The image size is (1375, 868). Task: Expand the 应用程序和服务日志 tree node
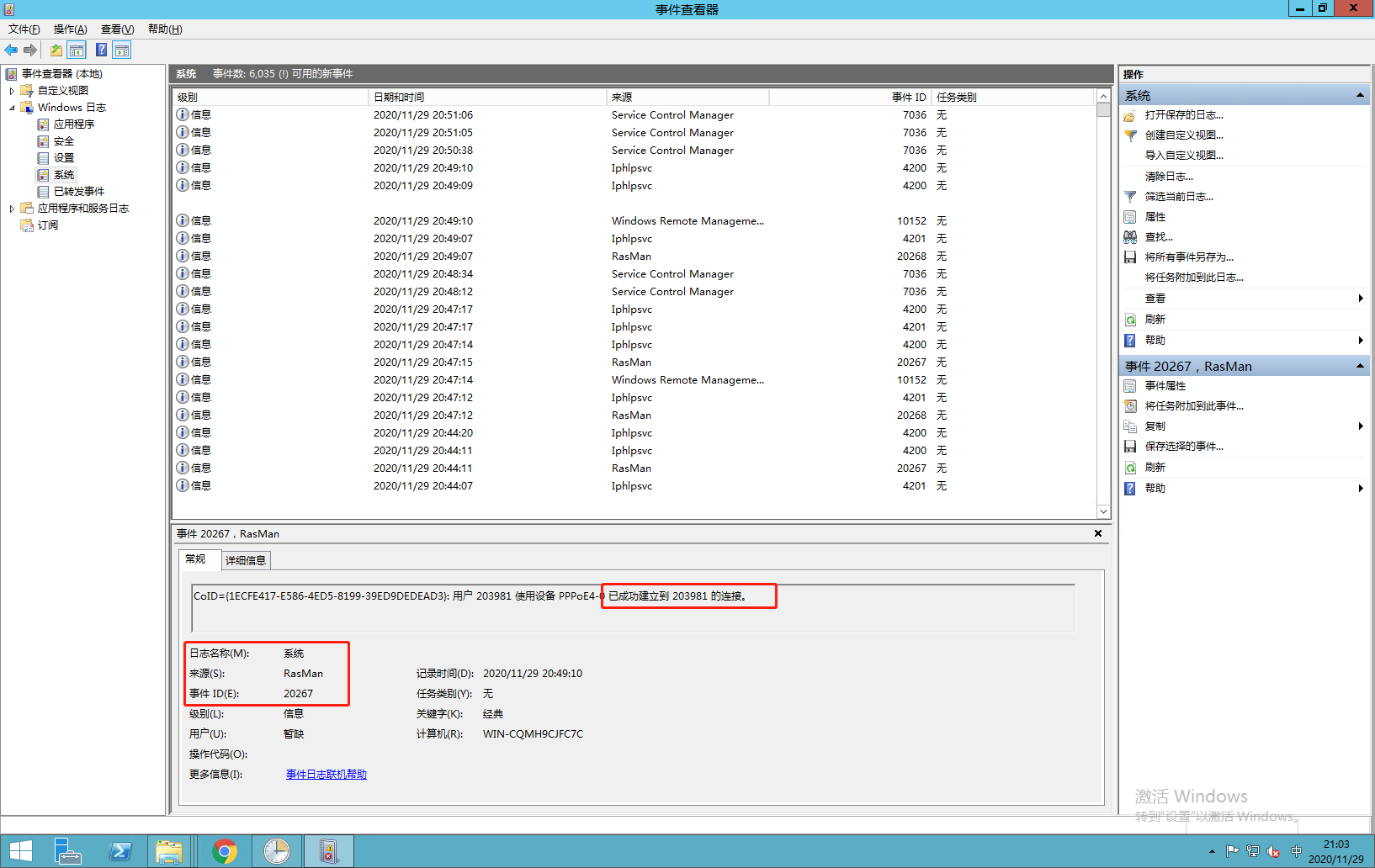tap(11, 208)
